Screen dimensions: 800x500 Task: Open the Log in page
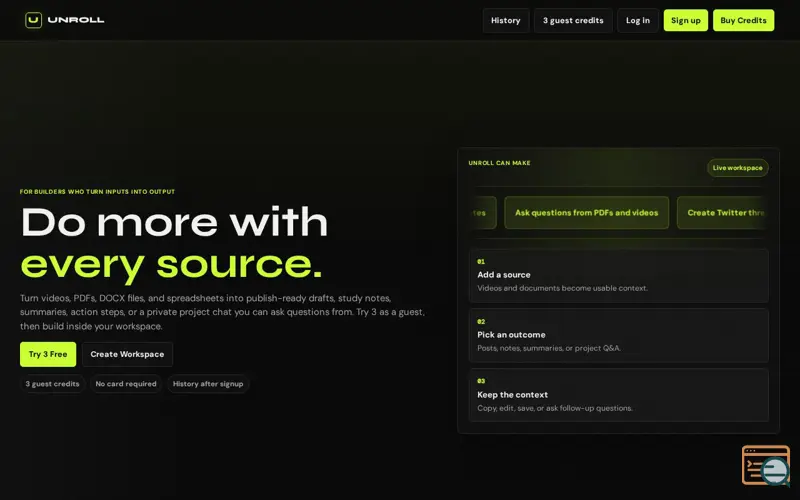[638, 20]
